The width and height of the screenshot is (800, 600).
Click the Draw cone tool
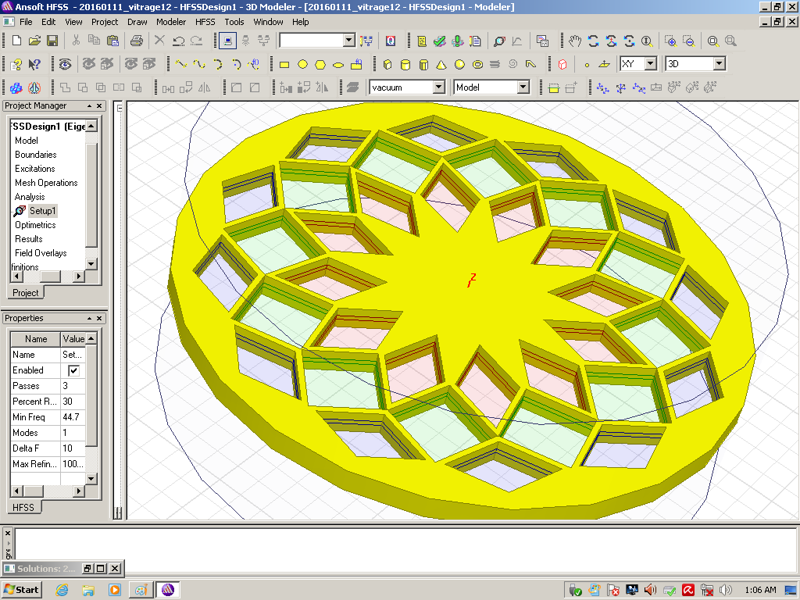pyautogui.click(x=440, y=64)
